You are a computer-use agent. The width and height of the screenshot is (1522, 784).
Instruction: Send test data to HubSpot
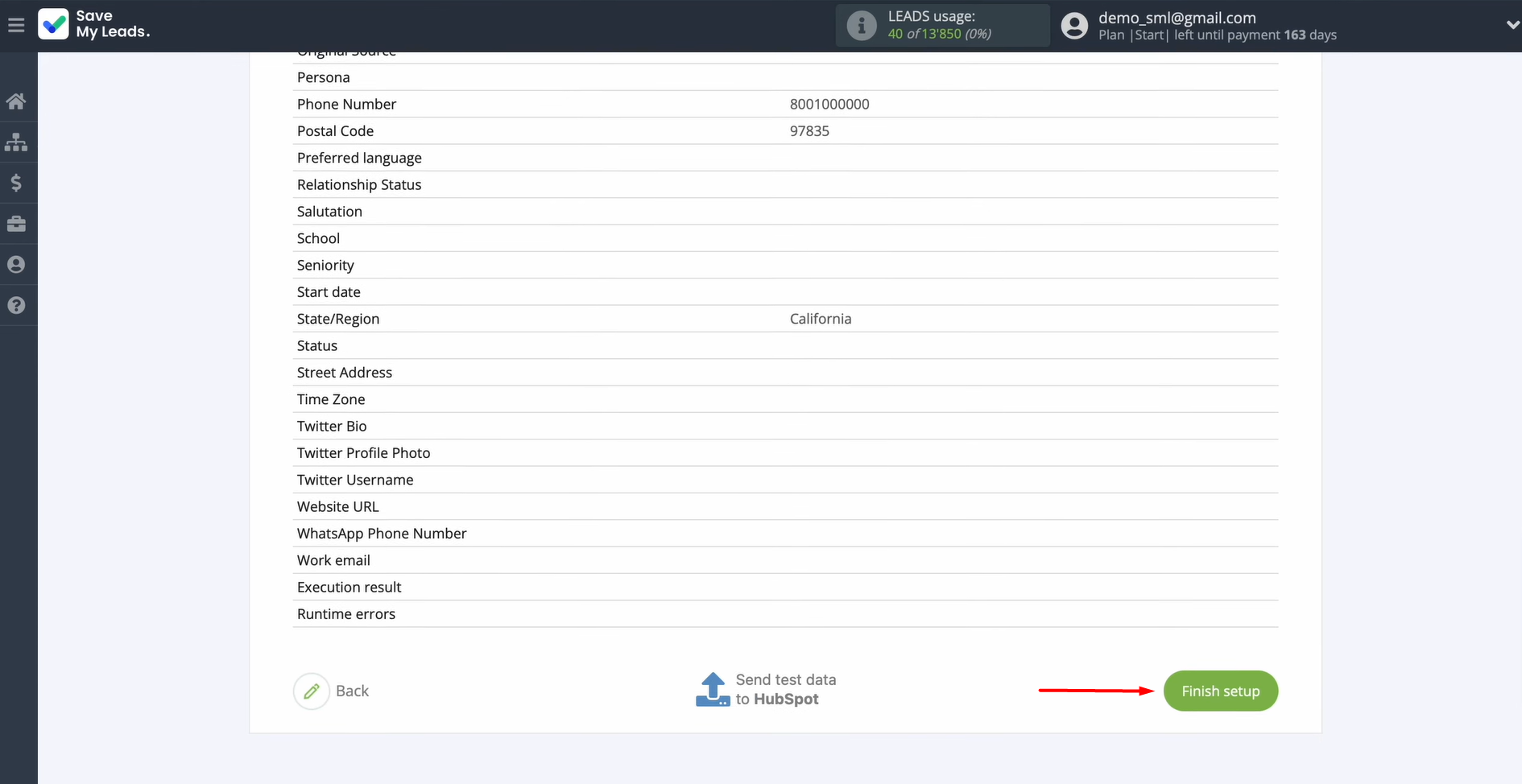pyautogui.click(x=785, y=690)
